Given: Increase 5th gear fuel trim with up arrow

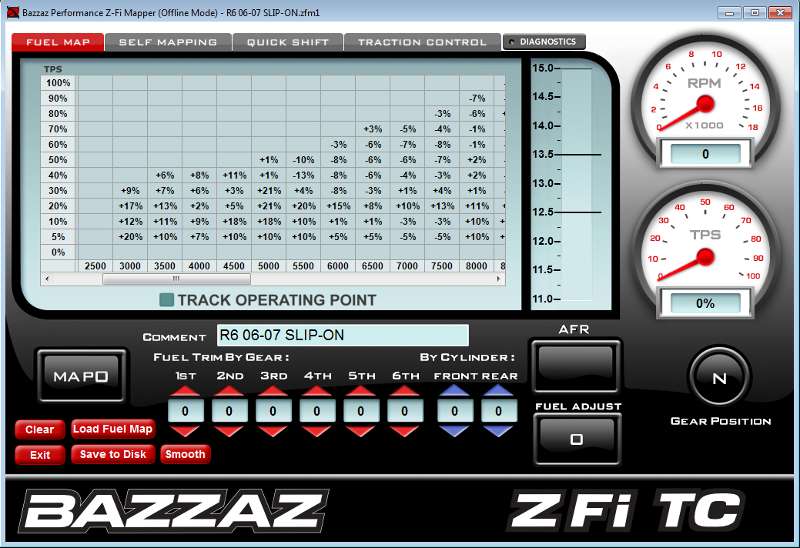Looking at the screenshot, I should pyautogui.click(x=360, y=391).
